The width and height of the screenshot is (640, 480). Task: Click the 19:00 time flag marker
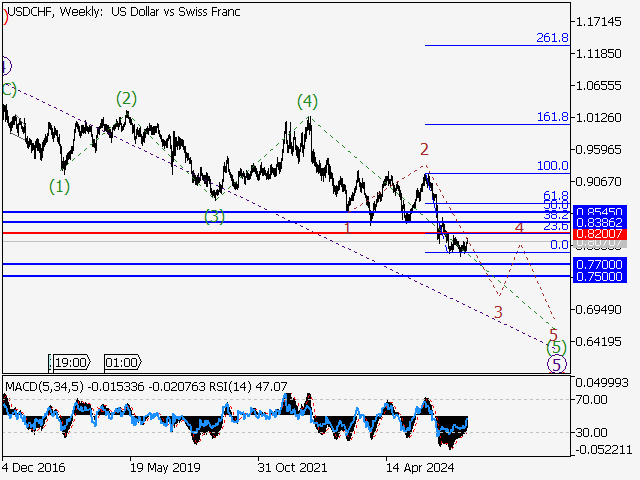[x=71, y=362]
